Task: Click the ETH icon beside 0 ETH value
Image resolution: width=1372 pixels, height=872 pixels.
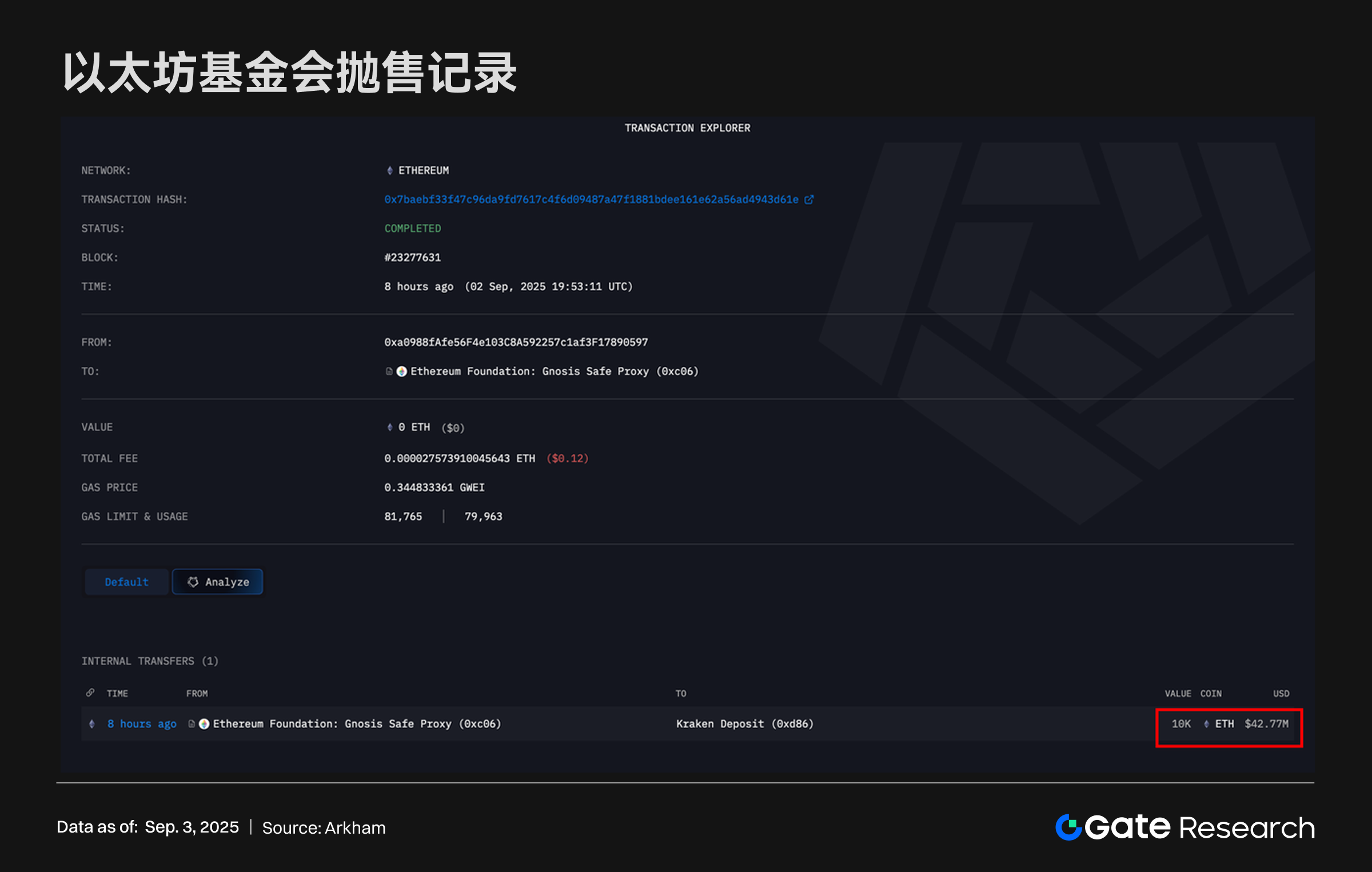Action: coord(390,427)
